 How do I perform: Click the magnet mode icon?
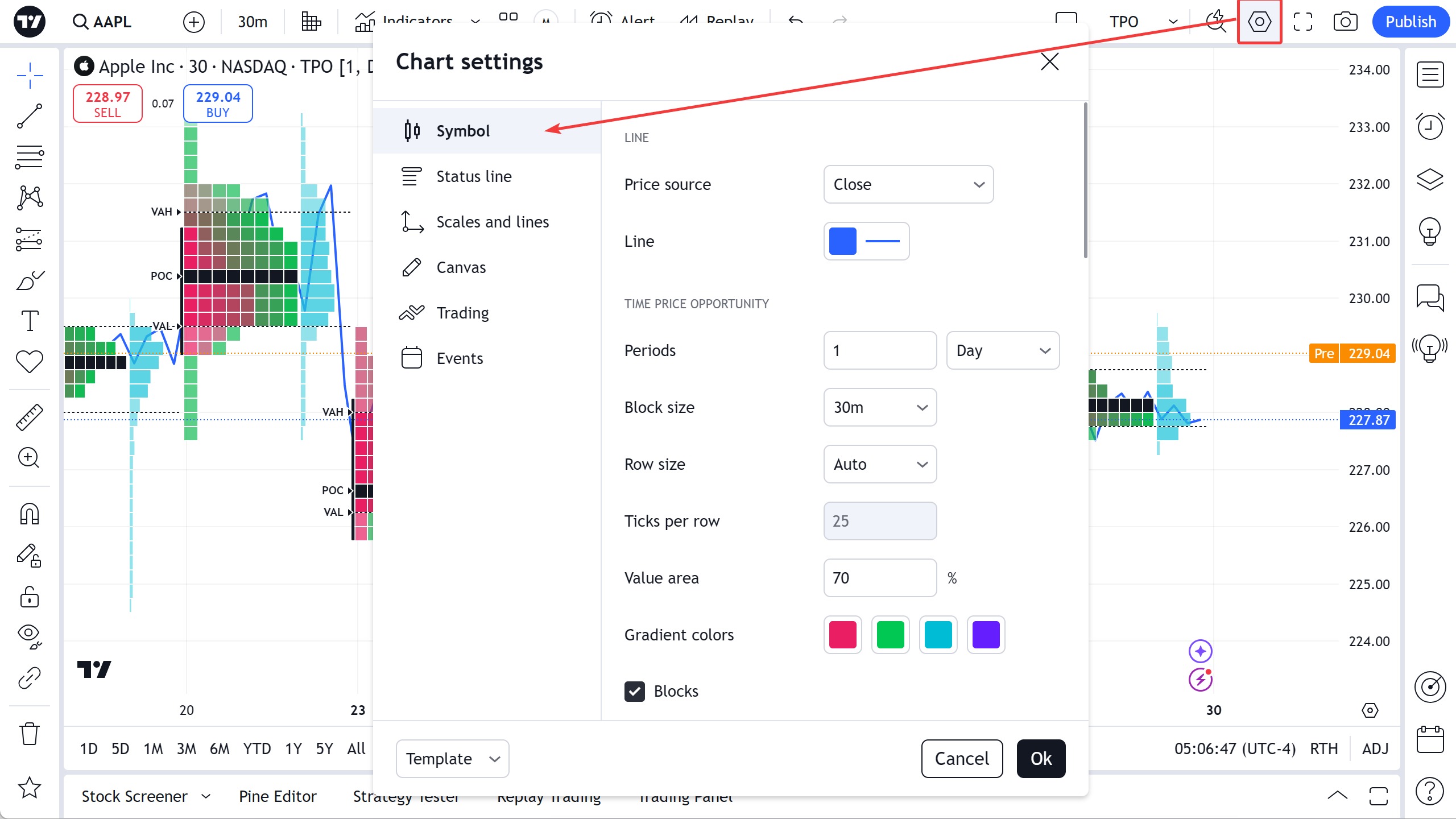point(30,514)
